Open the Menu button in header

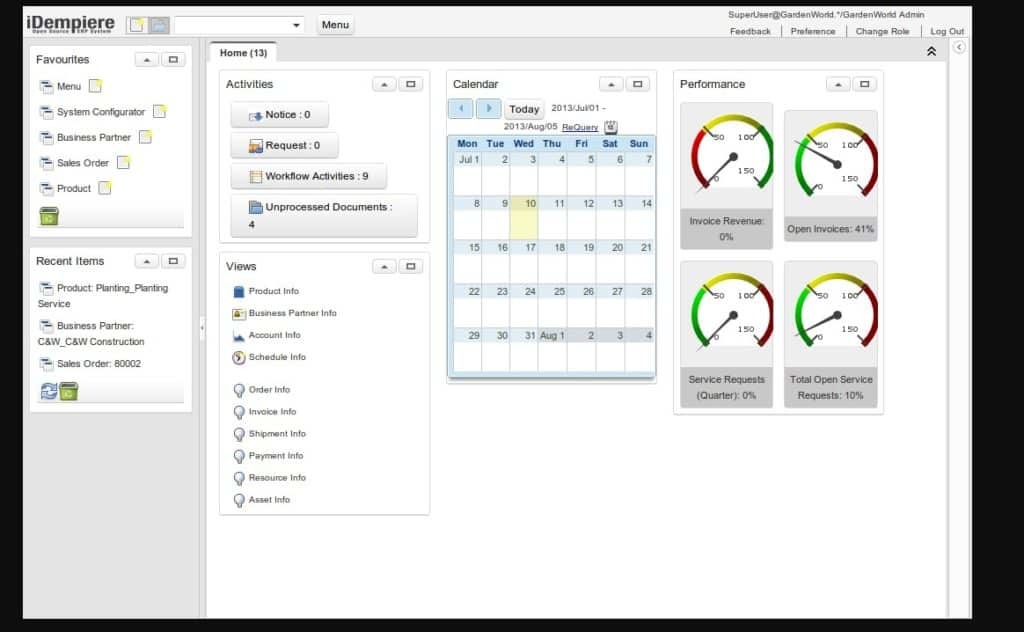pyautogui.click(x=336, y=25)
